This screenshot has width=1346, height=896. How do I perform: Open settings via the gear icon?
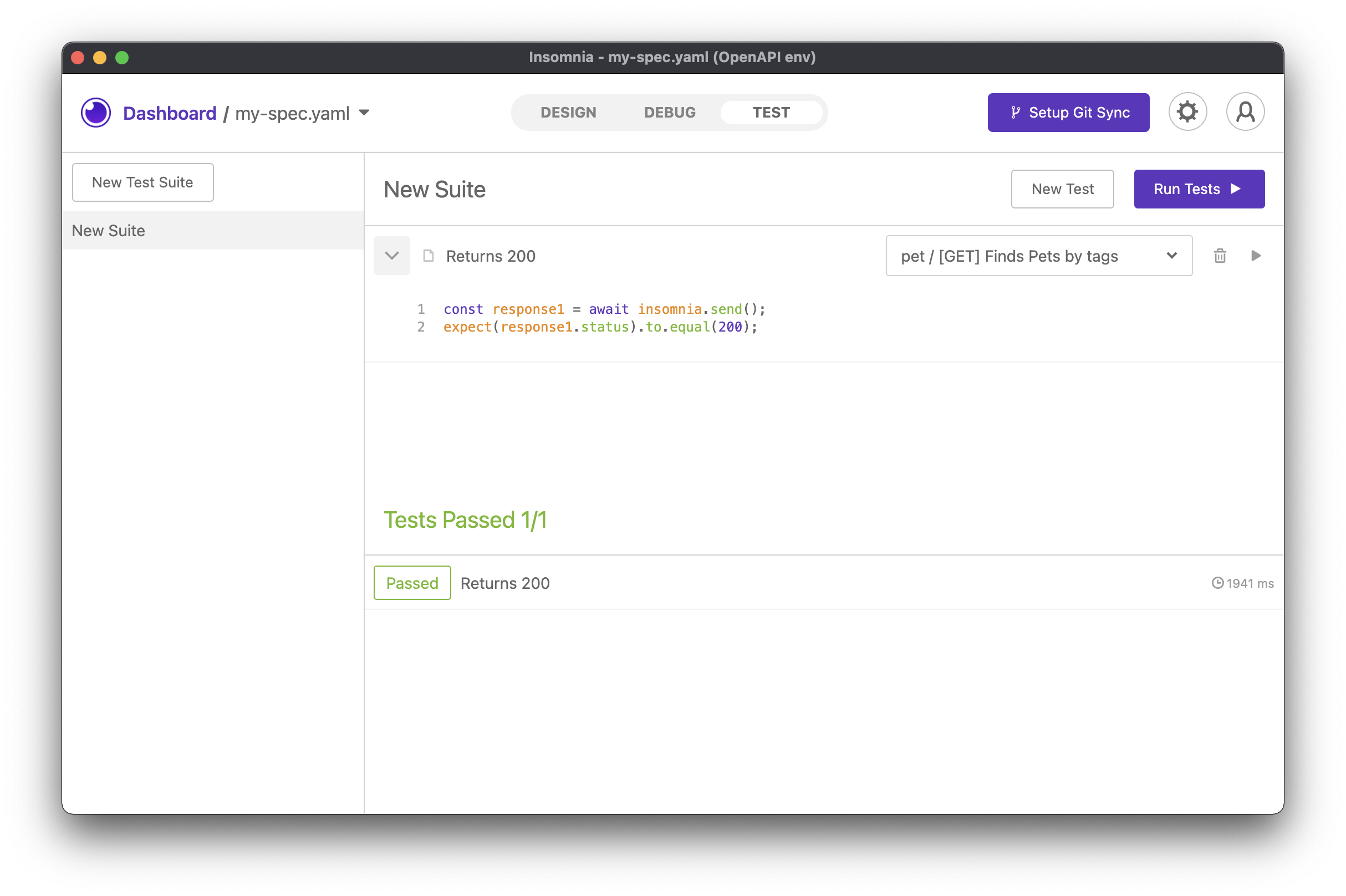1187,112
